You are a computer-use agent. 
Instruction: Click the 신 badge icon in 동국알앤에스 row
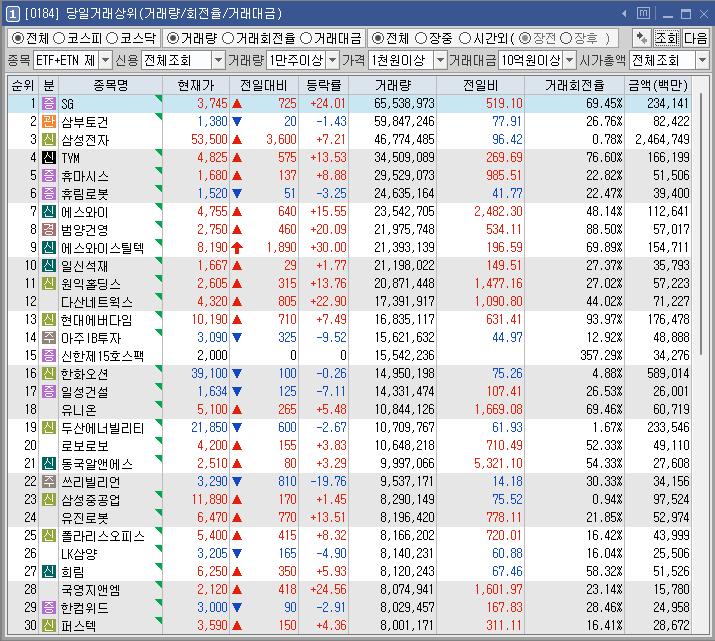[x=49, y=464]
